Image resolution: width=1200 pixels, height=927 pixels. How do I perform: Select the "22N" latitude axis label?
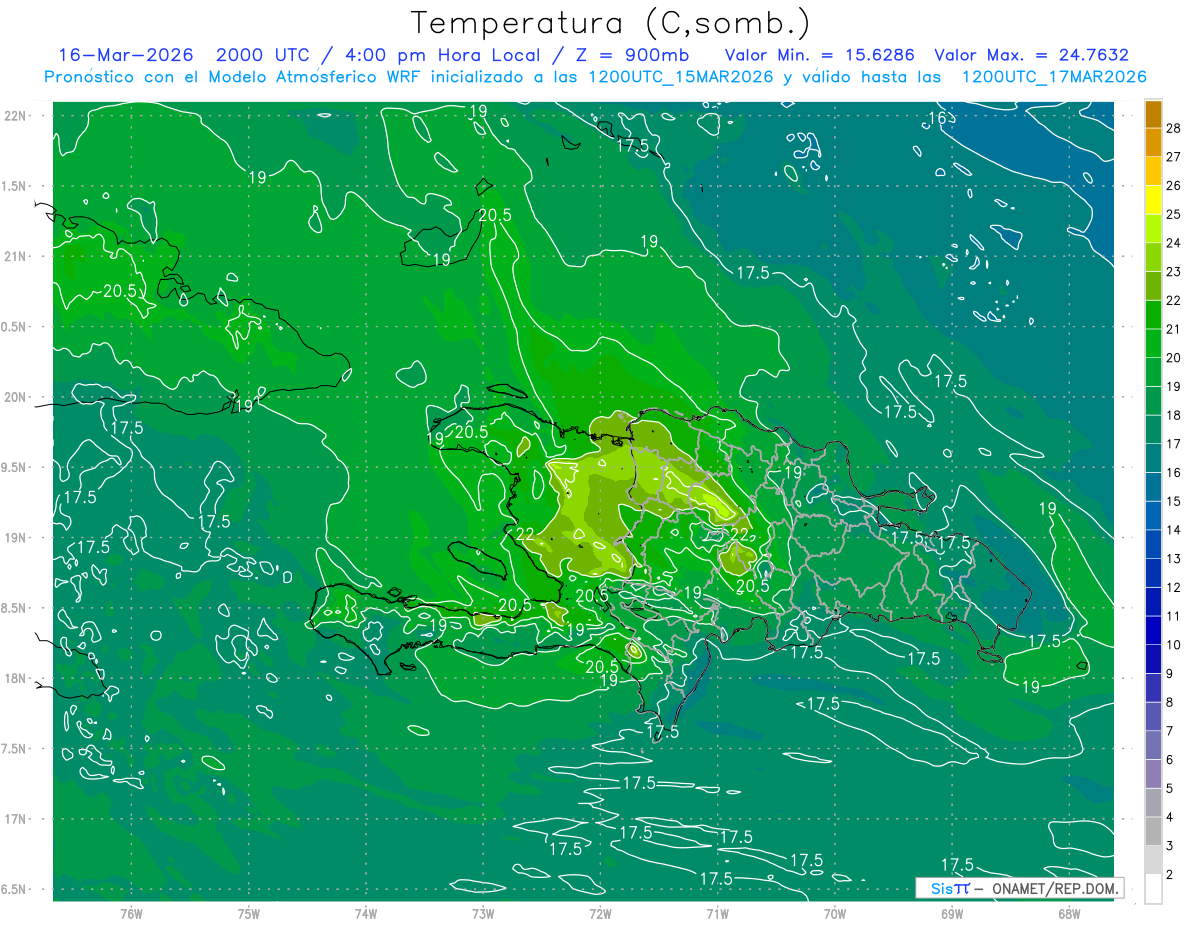click(16, 116)
